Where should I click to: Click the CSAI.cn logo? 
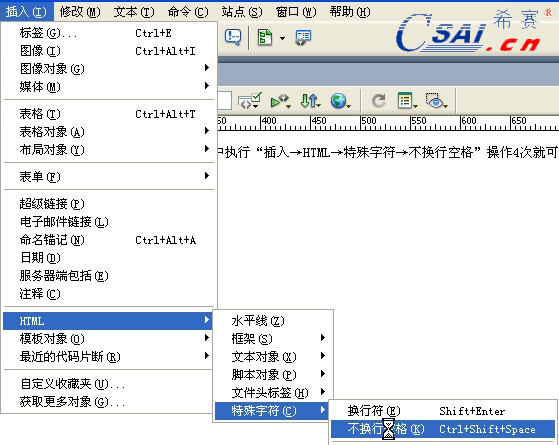(x=475, y=31)
